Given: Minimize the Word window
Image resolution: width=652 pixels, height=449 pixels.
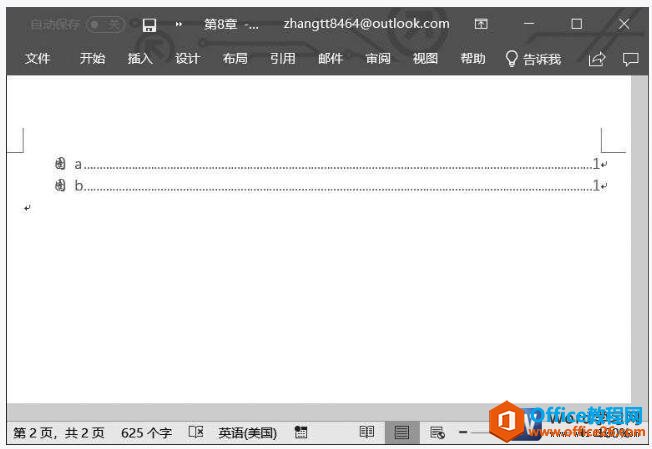Looking at the screenshot, I should 529,24.
